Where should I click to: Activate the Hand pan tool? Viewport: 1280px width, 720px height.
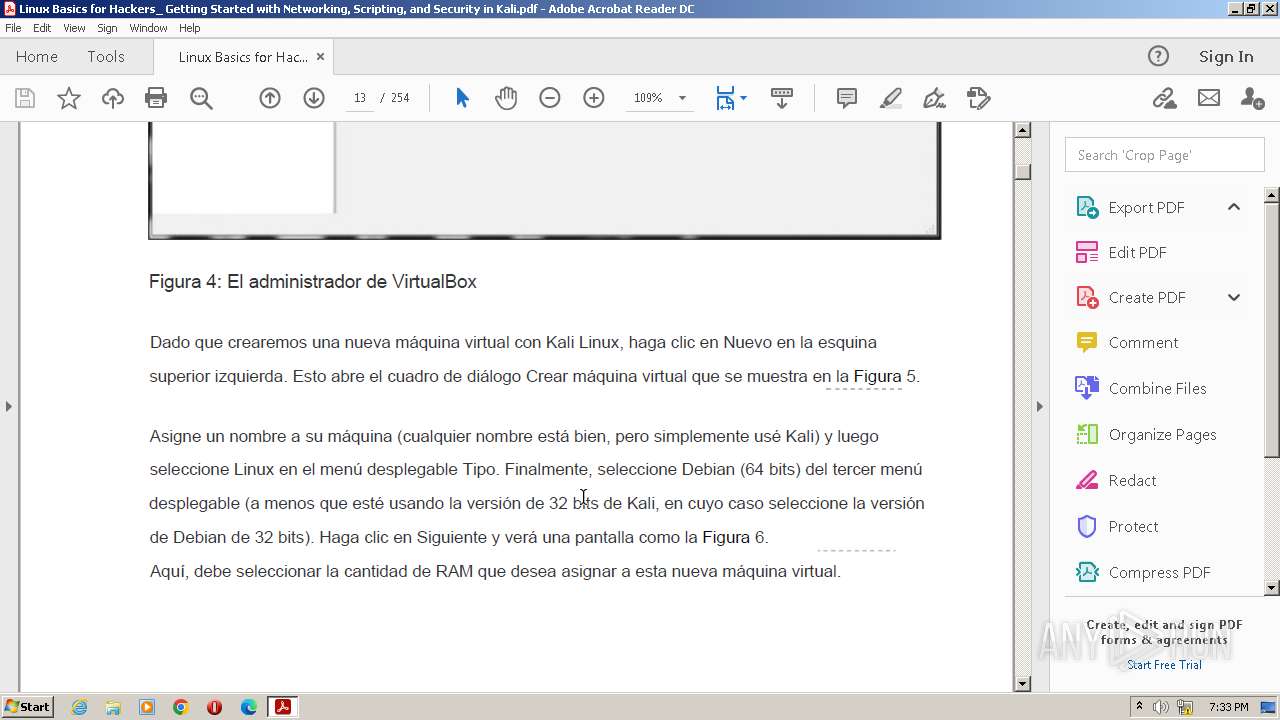[506, 98]
